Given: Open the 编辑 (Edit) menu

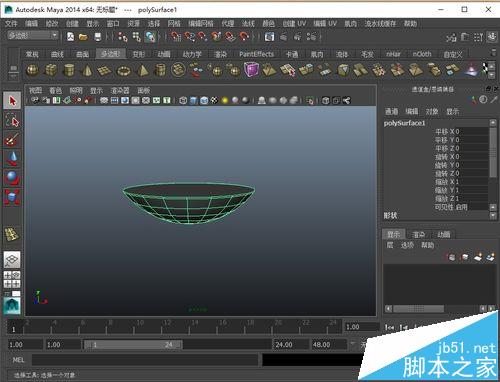Looking at the screenshot, I should [x=31, y=24].
